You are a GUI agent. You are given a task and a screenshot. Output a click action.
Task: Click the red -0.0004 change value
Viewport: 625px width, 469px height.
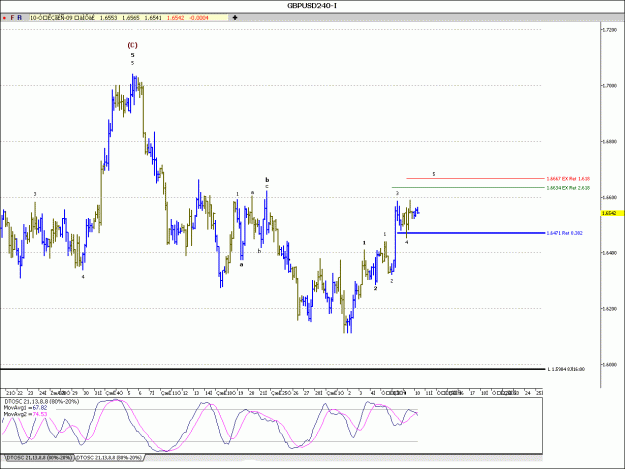(x=199, y=18)
